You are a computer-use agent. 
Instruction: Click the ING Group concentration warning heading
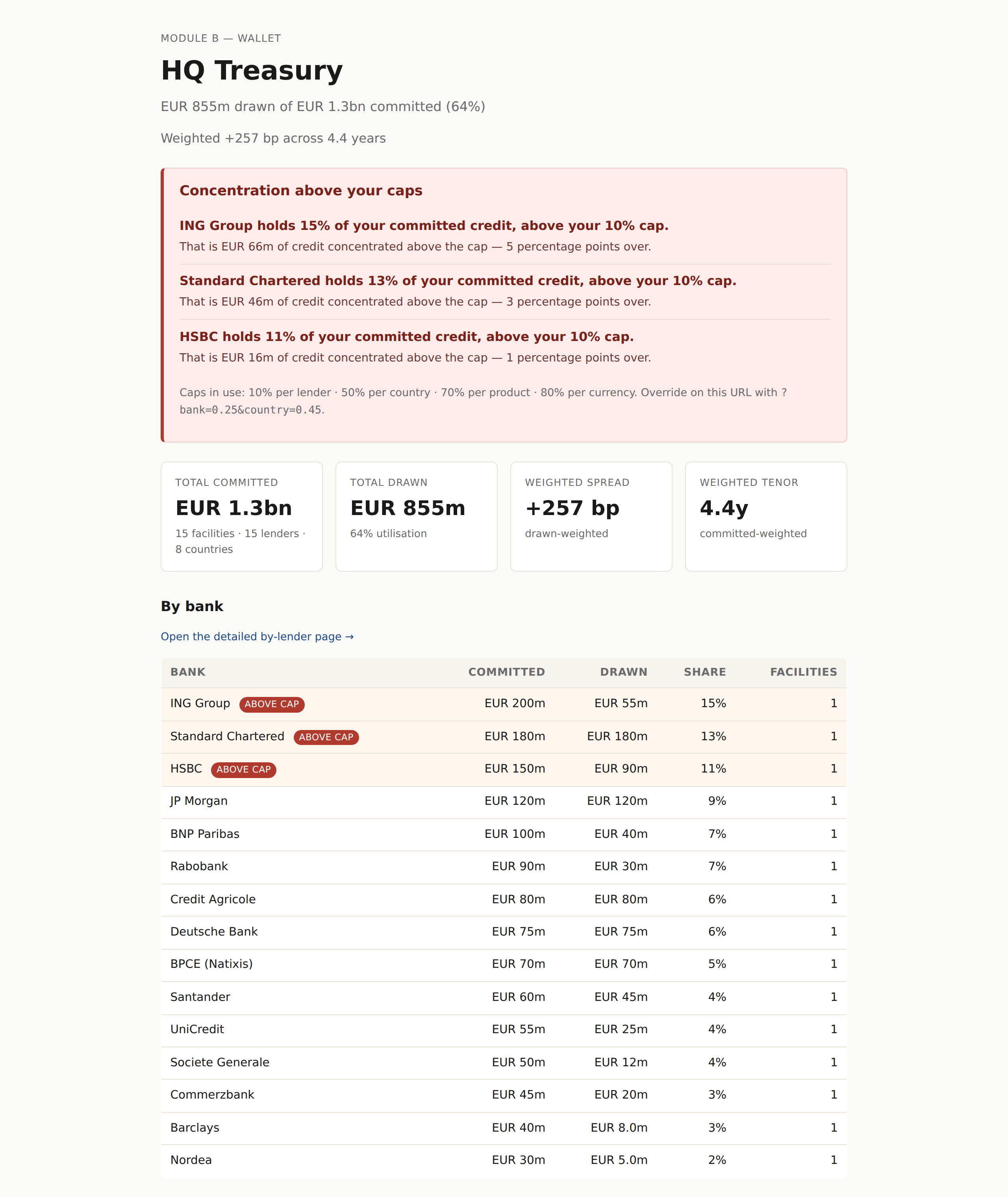(423, 226)
